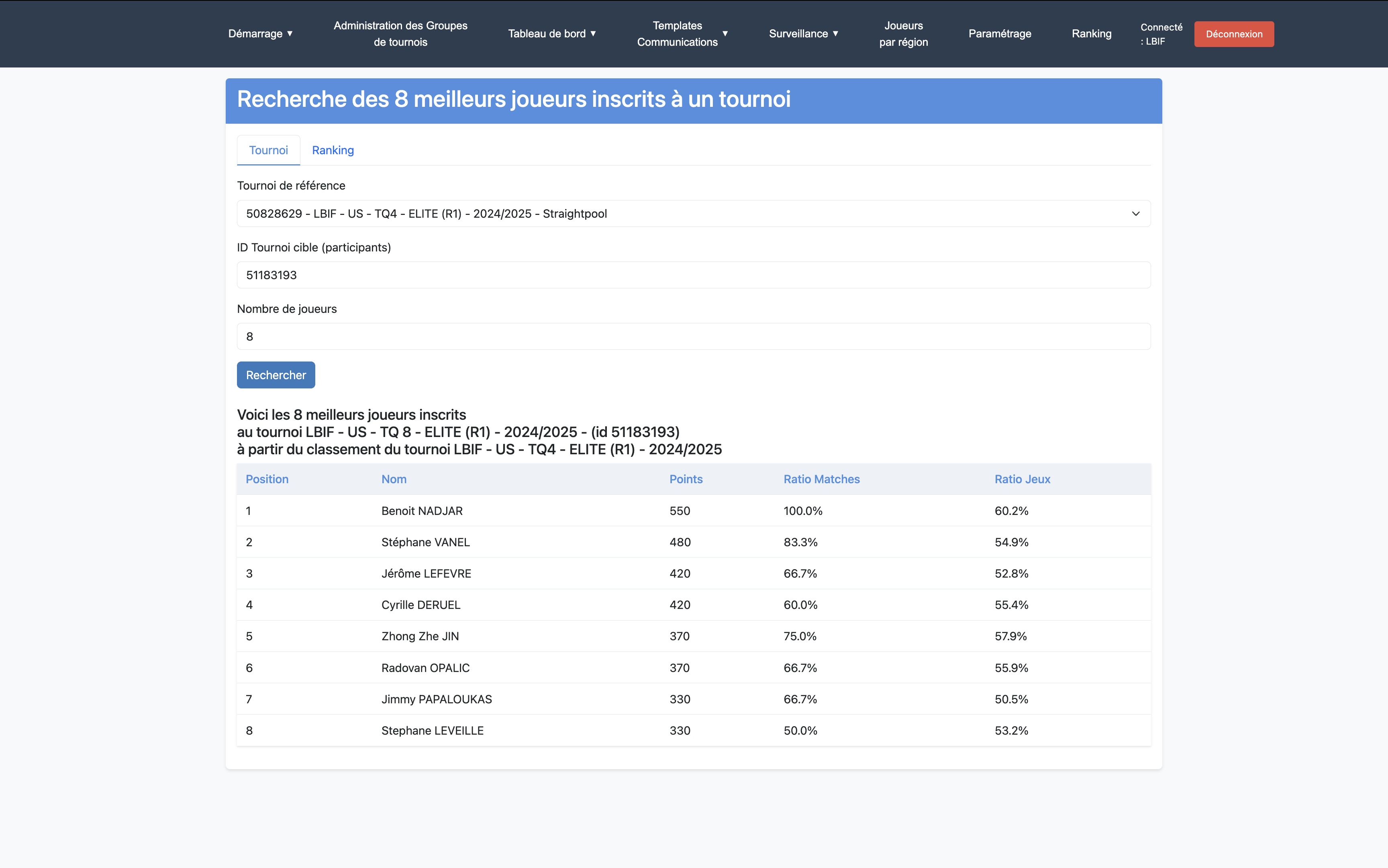Click the Nombre de joueurs field
This screenshot has width=1388, height=868.
click(693, 337)
